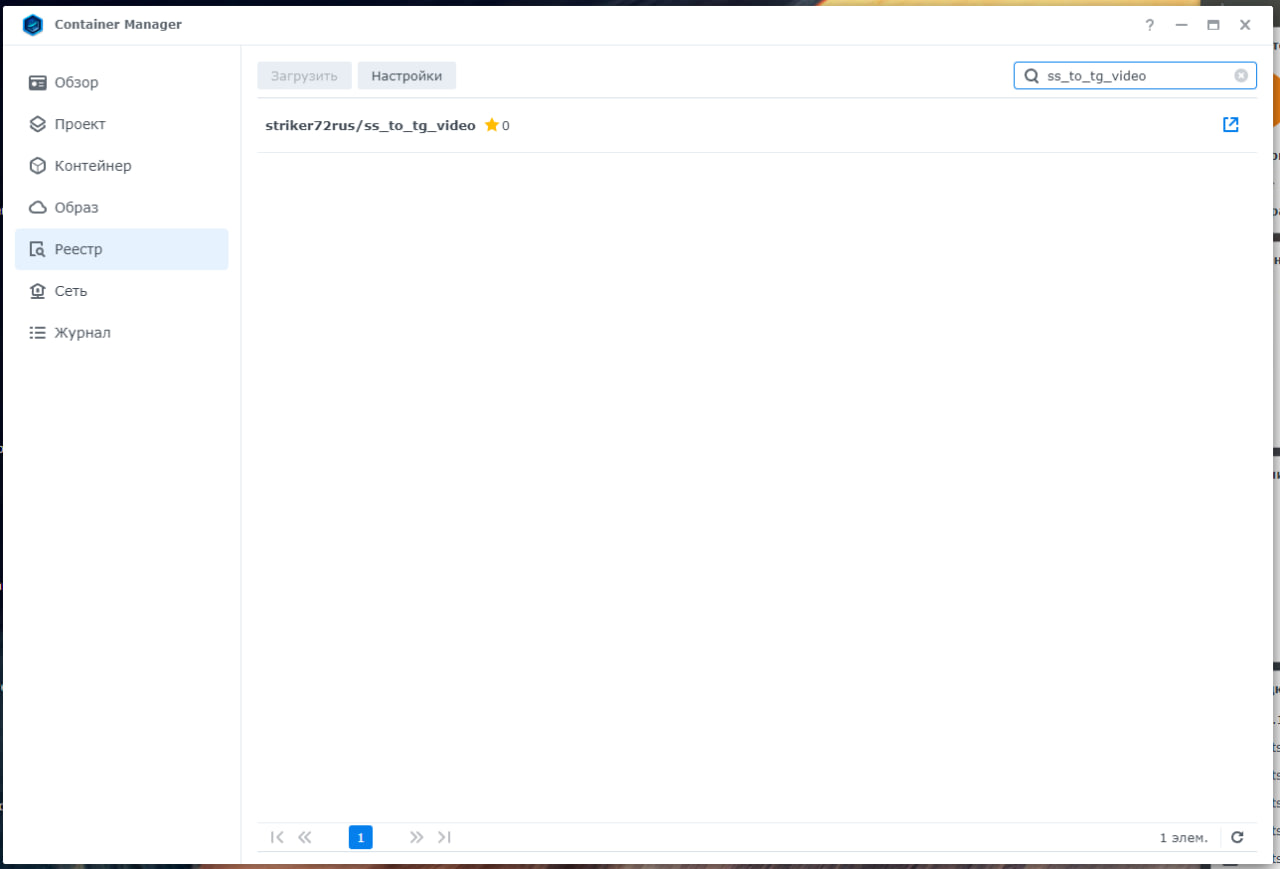1280x869 pixels.
Task: Select the Реестр sidebar item
Action: tap(121, 249)
